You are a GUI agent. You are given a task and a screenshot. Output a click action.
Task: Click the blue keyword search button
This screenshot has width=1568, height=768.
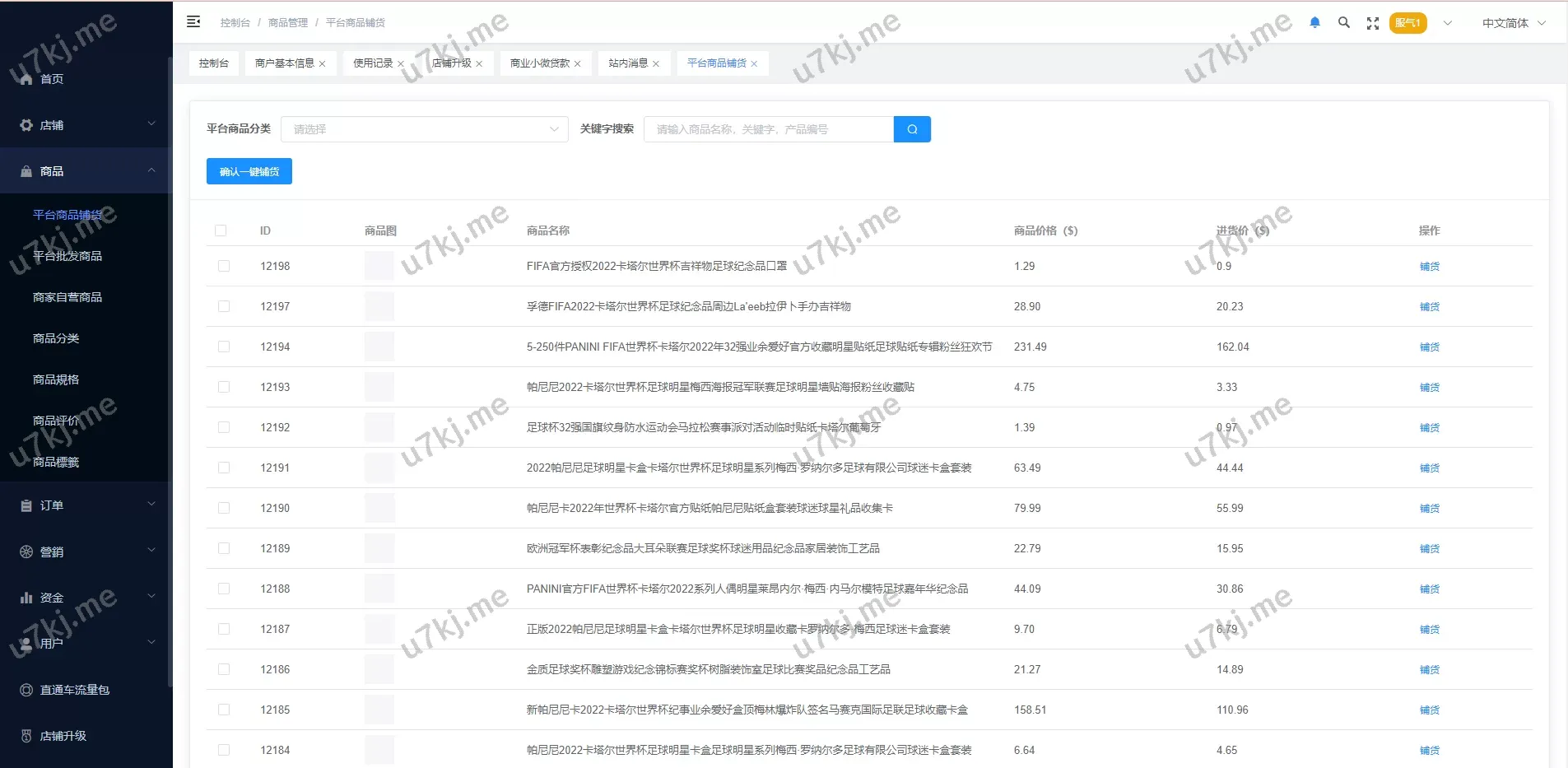pos(912,129)
